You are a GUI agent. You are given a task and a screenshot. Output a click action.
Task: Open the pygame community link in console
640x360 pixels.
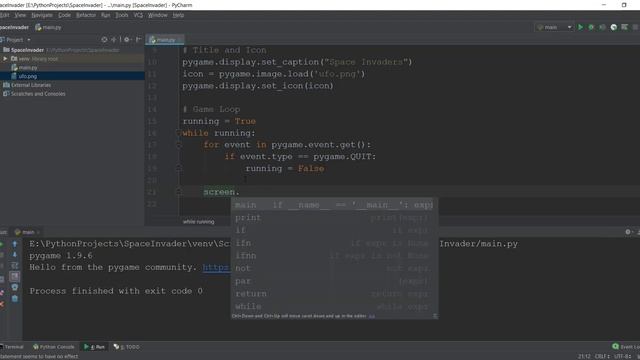tap(217, 268)
